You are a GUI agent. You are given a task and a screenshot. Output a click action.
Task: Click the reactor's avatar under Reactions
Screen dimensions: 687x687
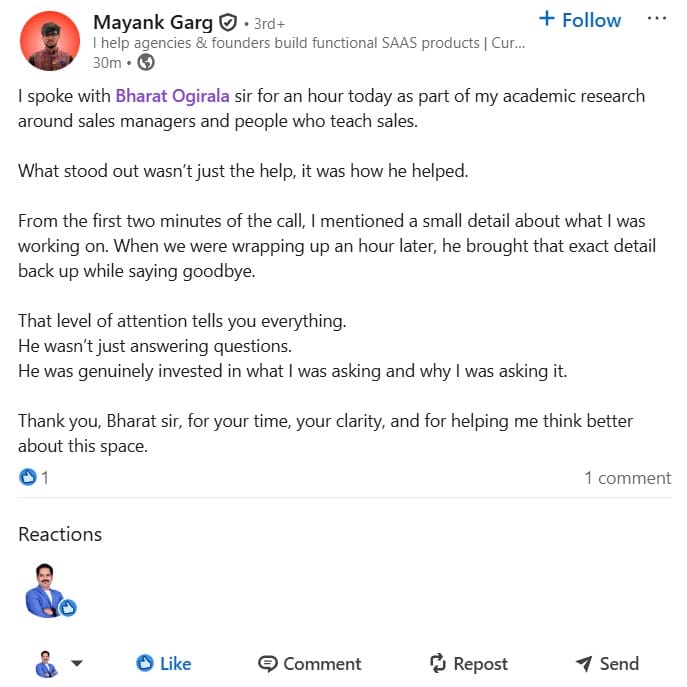pos(45,590)
